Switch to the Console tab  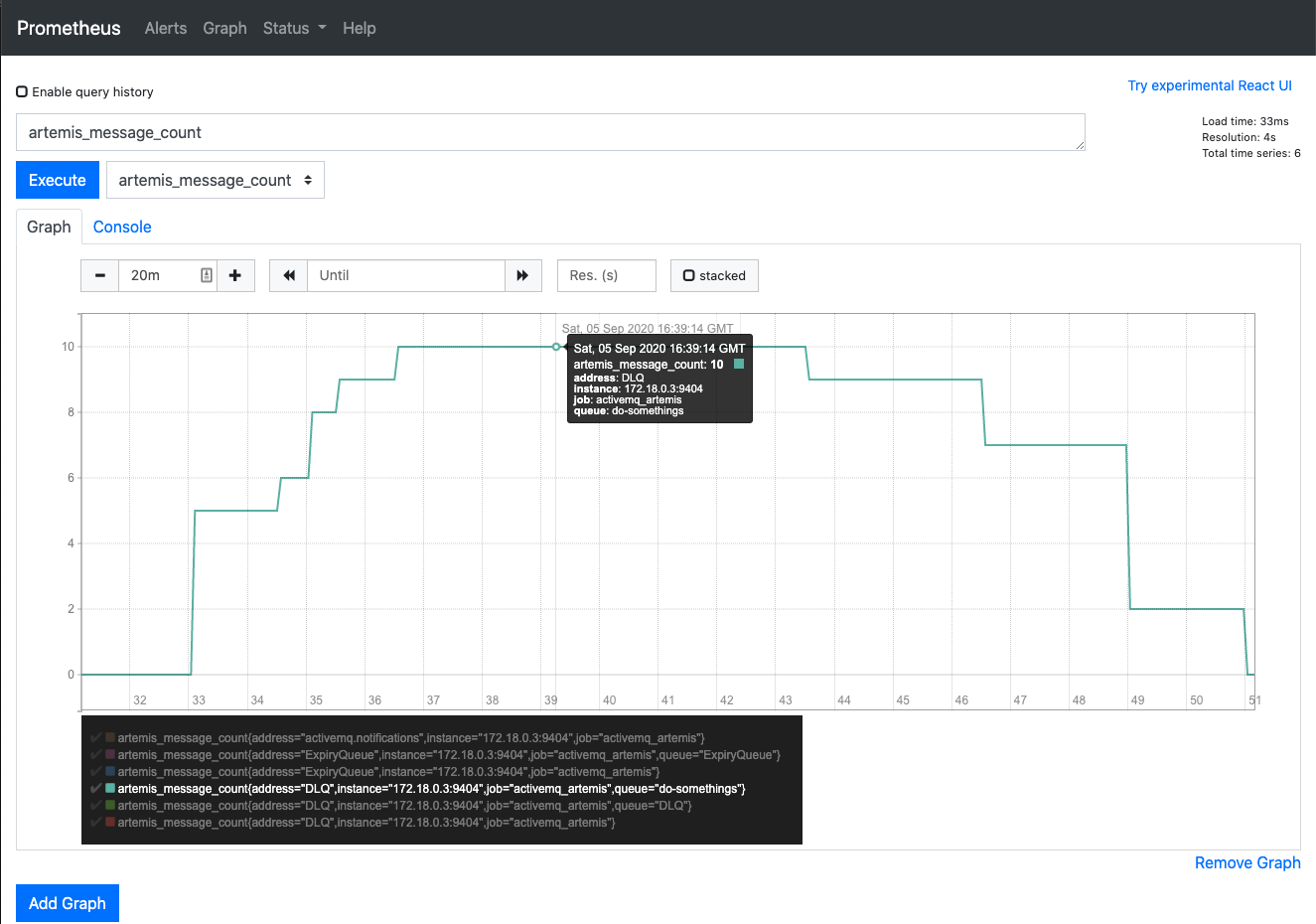point(122,227)
